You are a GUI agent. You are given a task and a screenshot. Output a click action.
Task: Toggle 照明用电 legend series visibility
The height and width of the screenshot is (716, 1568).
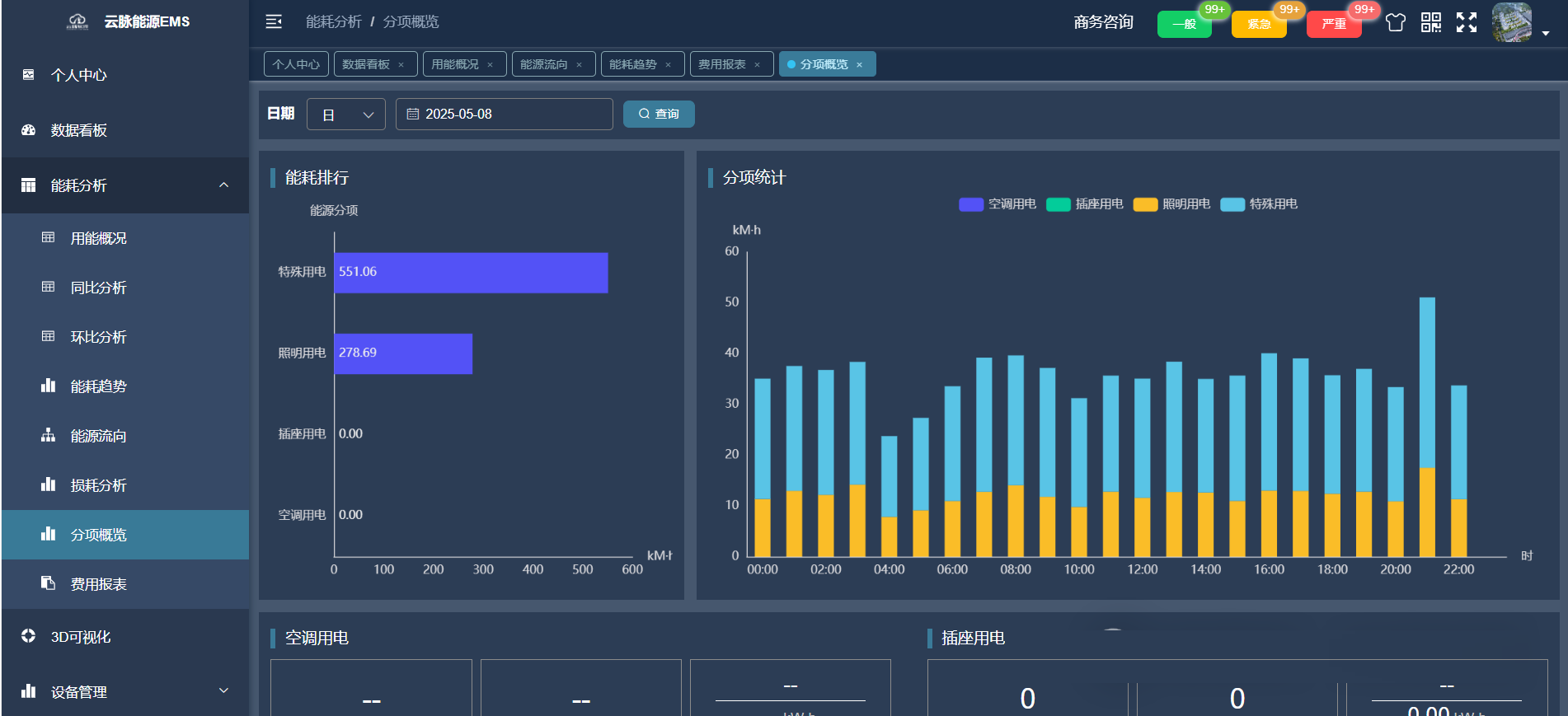coord(1172,204)
